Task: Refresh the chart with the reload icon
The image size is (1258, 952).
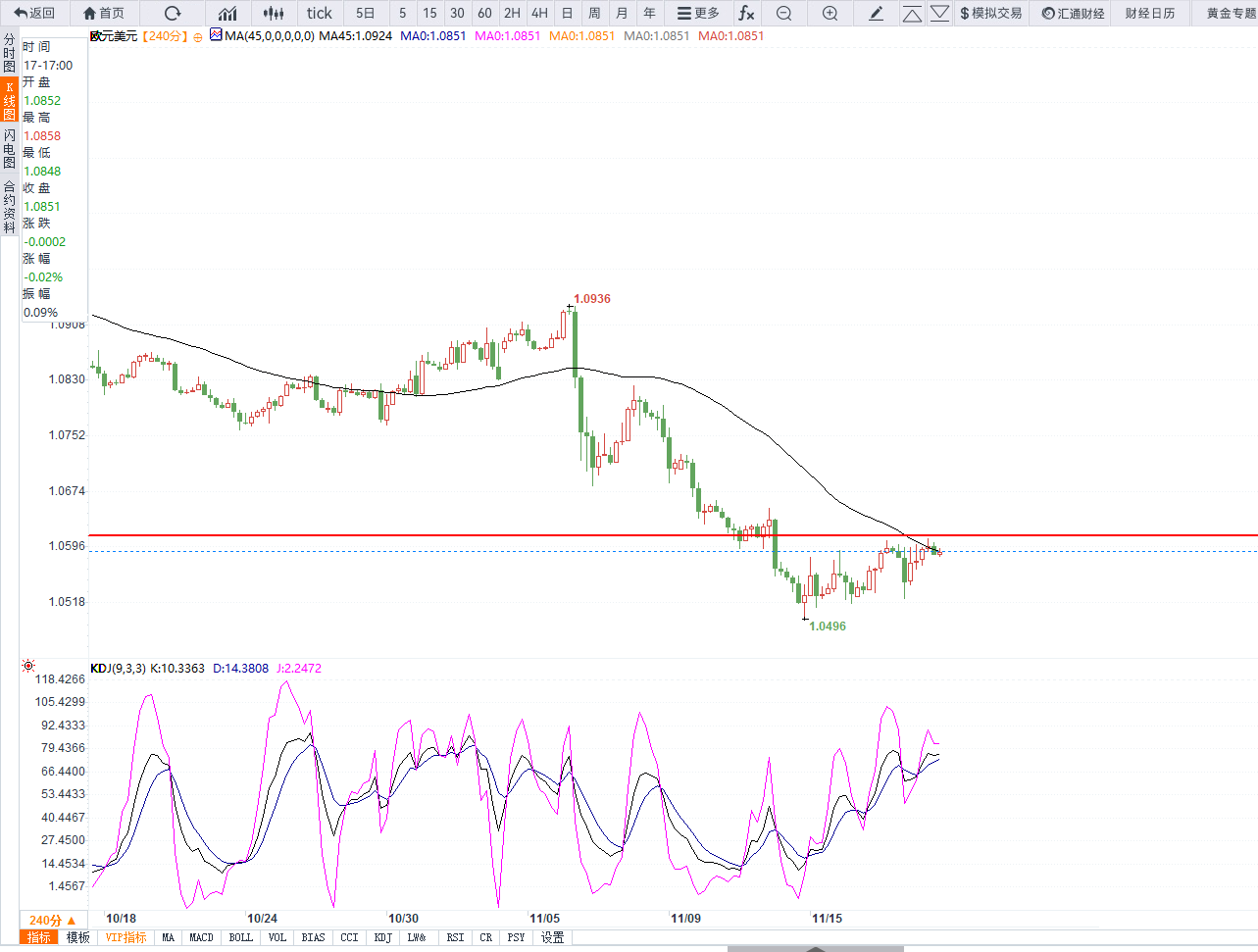Action: [173, 13]
